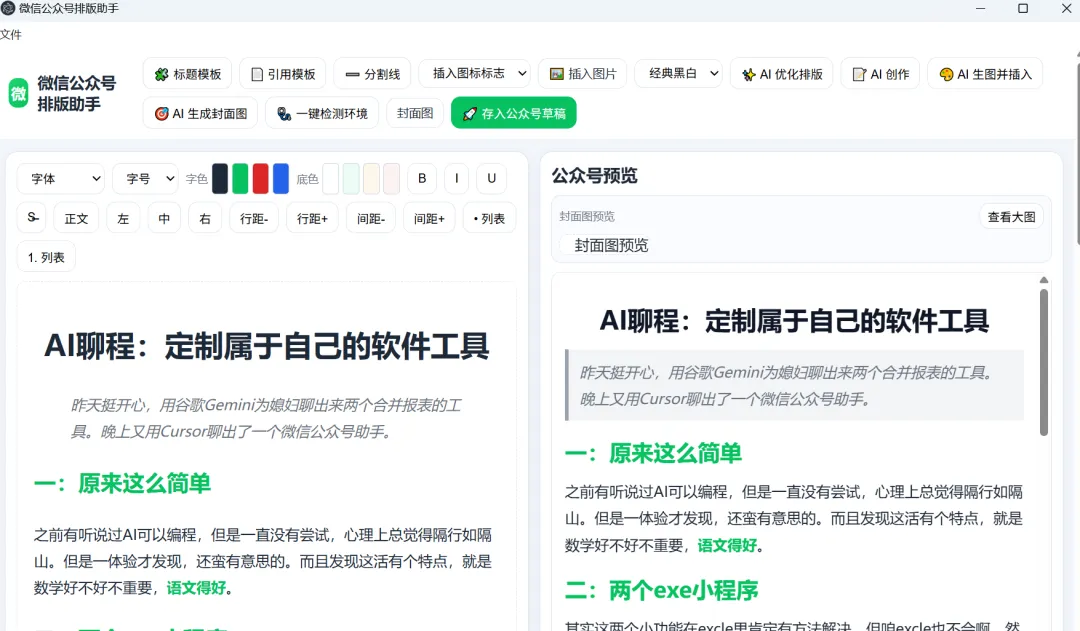Click editor title AI聊程：定制属于自己的软件工具

point(267,346)
